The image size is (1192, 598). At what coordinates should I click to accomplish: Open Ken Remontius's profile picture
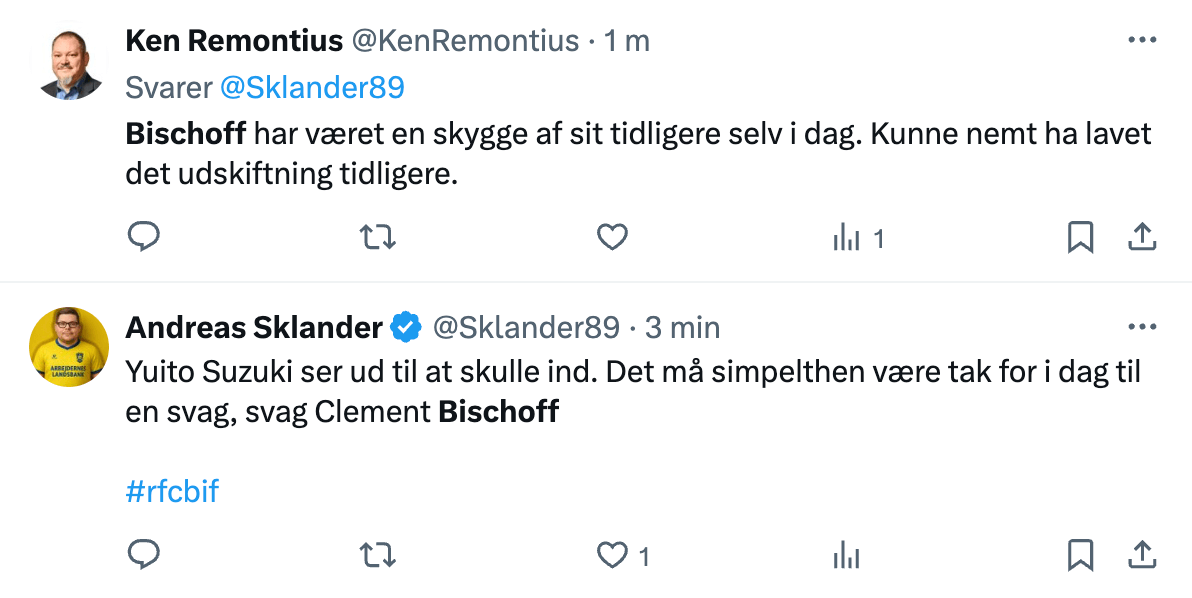(x=69, y=65)
